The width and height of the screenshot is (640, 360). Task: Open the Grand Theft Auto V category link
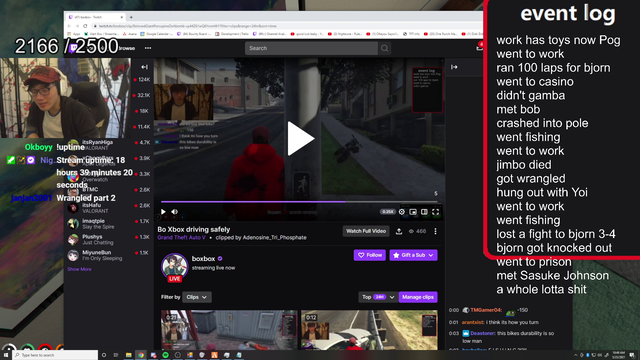point(182,238)
